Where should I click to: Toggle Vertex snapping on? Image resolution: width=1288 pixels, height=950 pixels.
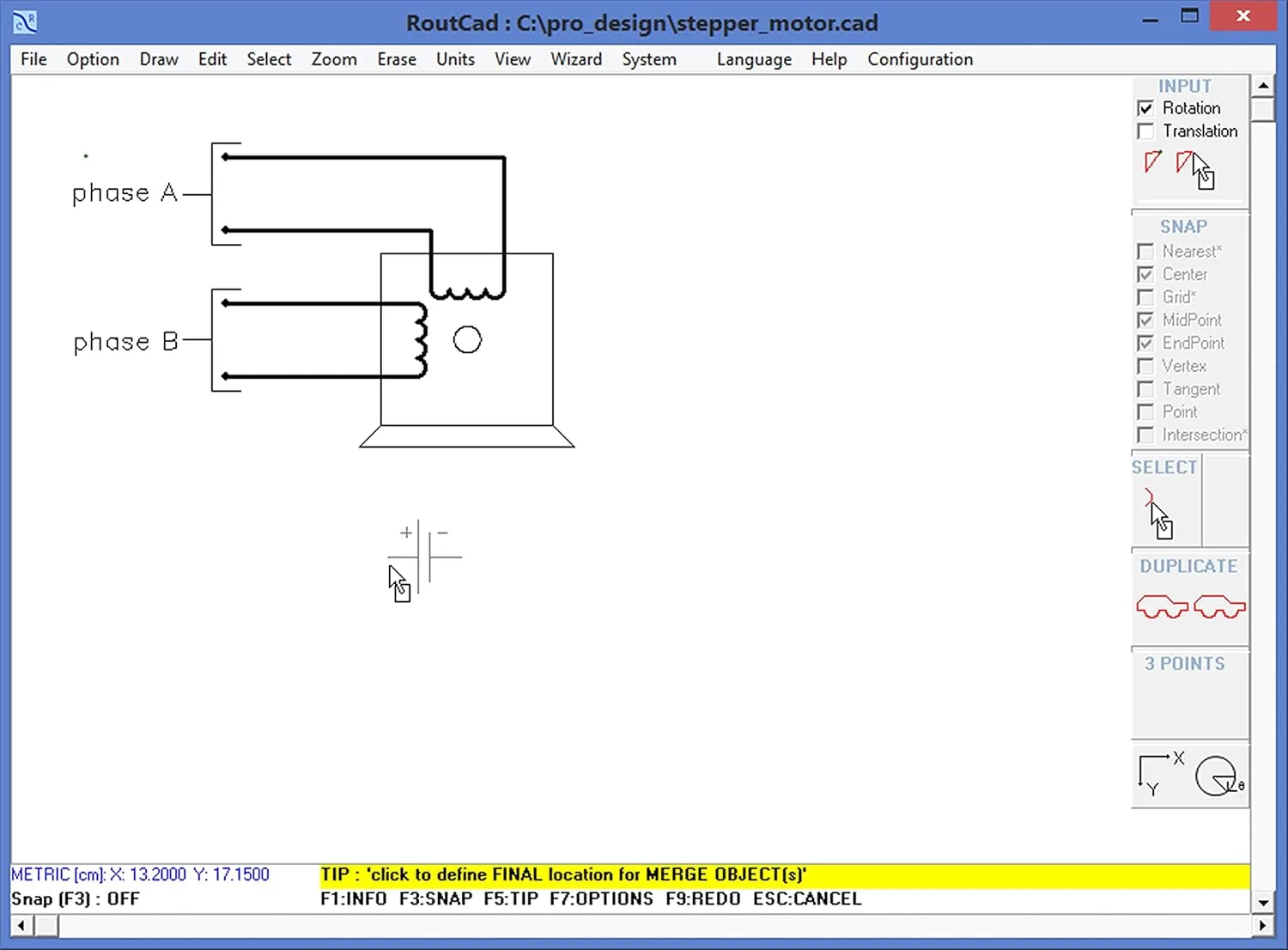click(1146, 366)
